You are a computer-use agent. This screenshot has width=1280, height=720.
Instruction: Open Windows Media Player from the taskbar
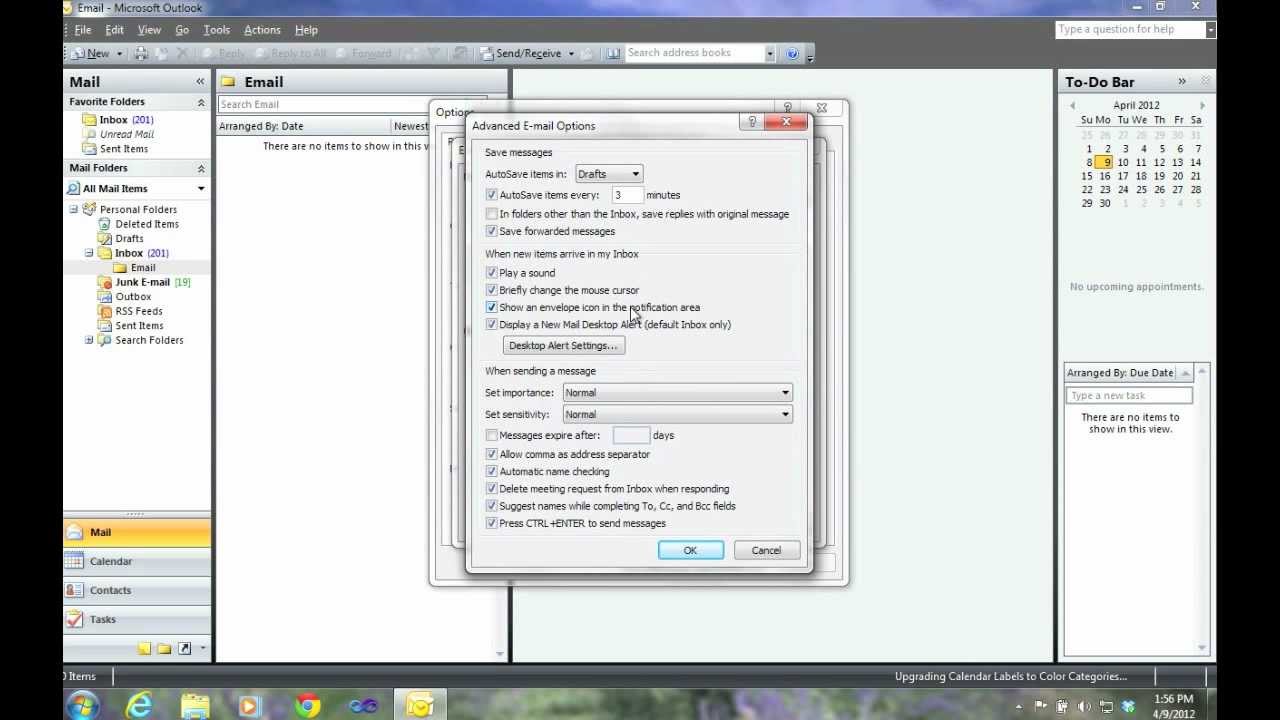(251, 705)
